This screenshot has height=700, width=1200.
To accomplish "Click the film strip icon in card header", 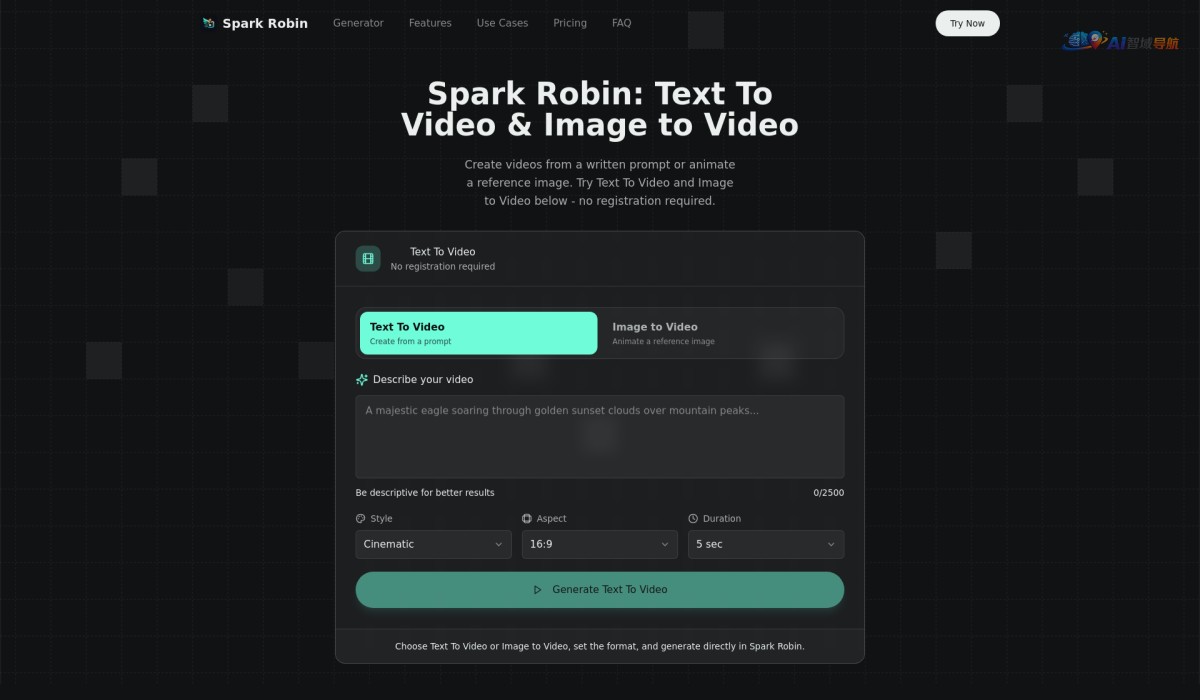I will [368, 259].
